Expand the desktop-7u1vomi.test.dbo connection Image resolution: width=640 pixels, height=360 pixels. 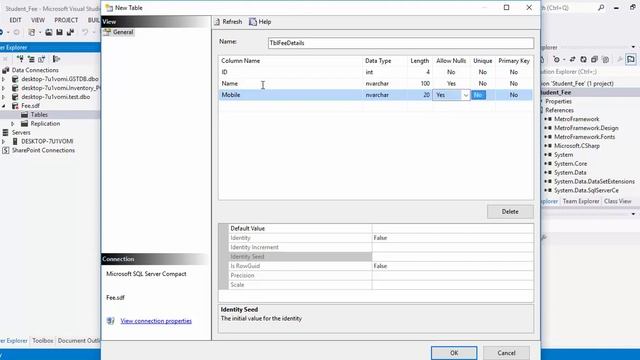(x=4, y=97)
